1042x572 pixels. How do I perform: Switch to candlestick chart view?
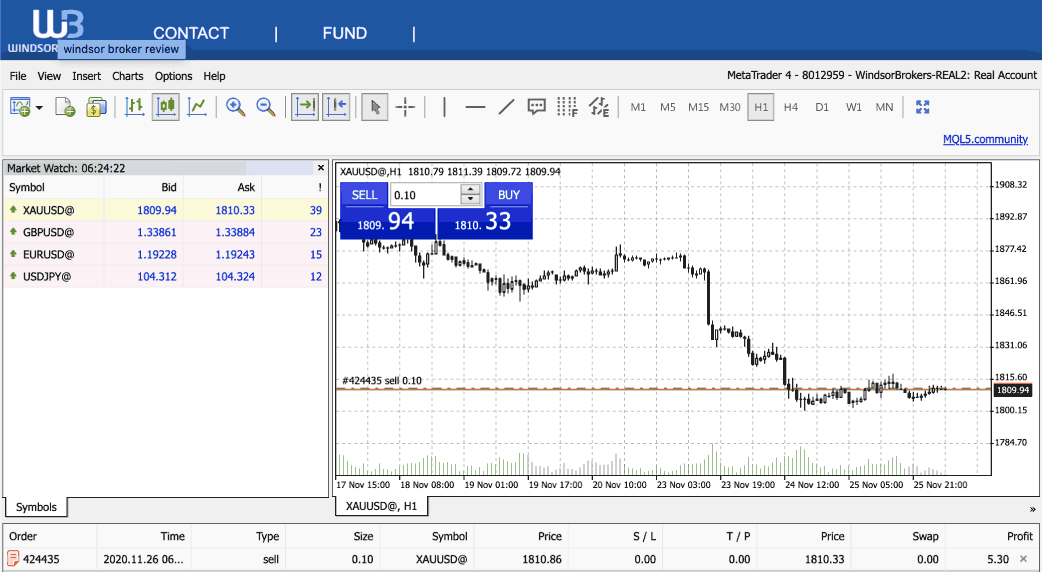tap(165, 106)
